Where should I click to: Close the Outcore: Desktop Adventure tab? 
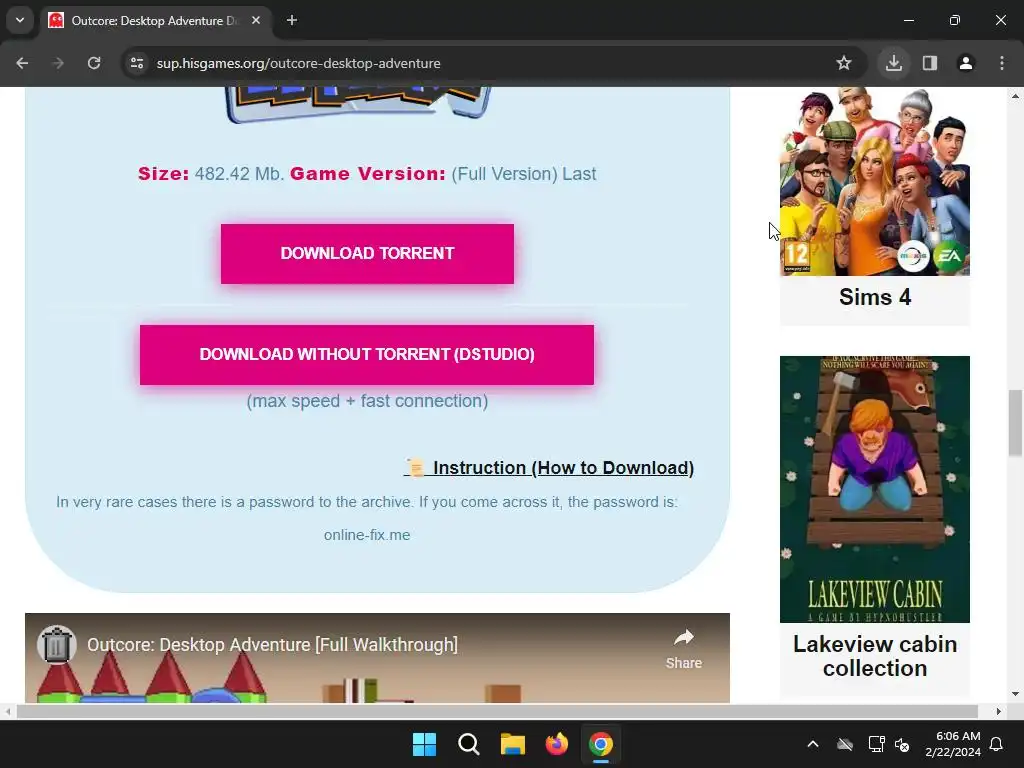tap(256, 20)
